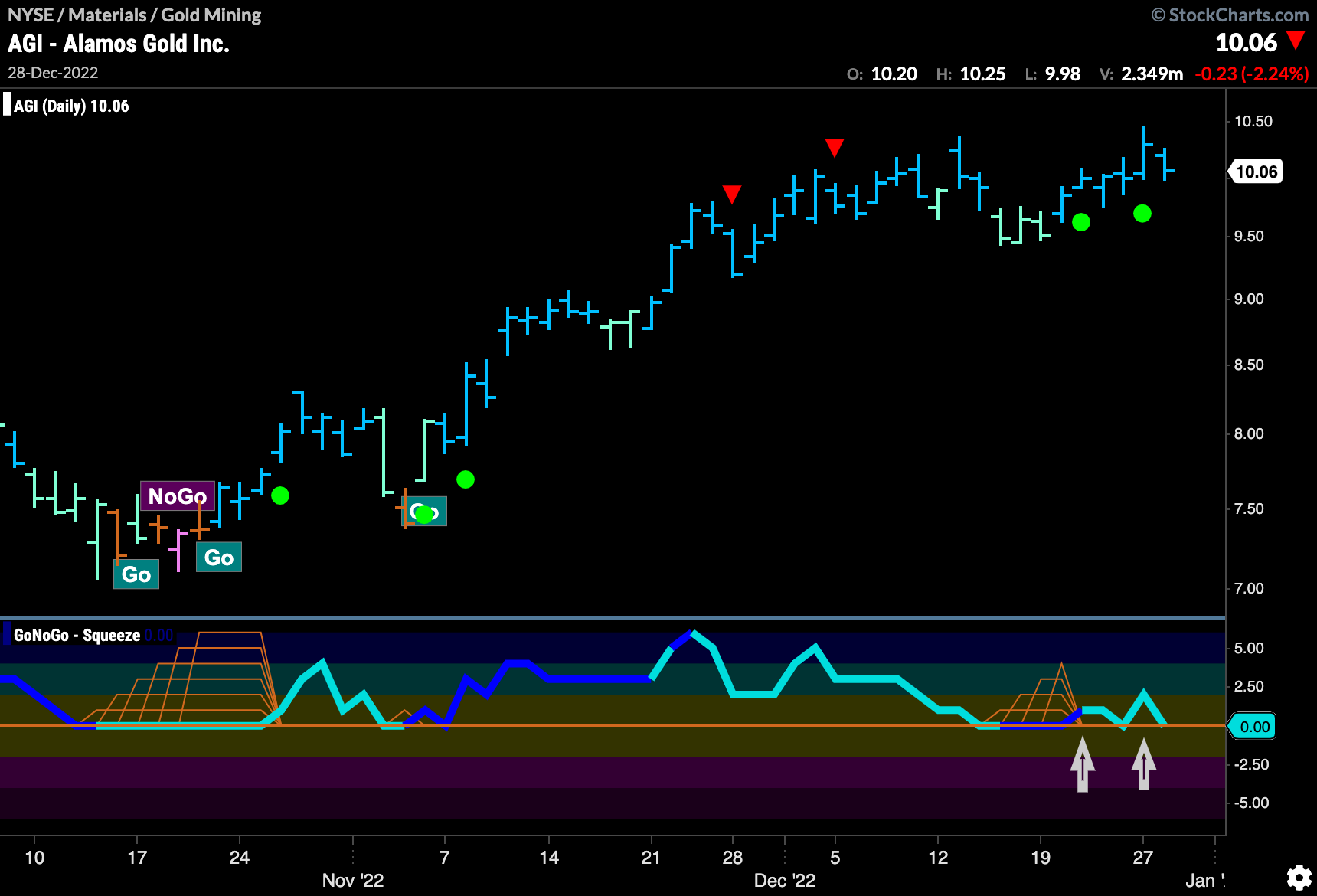Click the AGI (Daily) 10.06 legend label
The width and height of the screenshot is (1317, 896).
[x=71, y=106]
